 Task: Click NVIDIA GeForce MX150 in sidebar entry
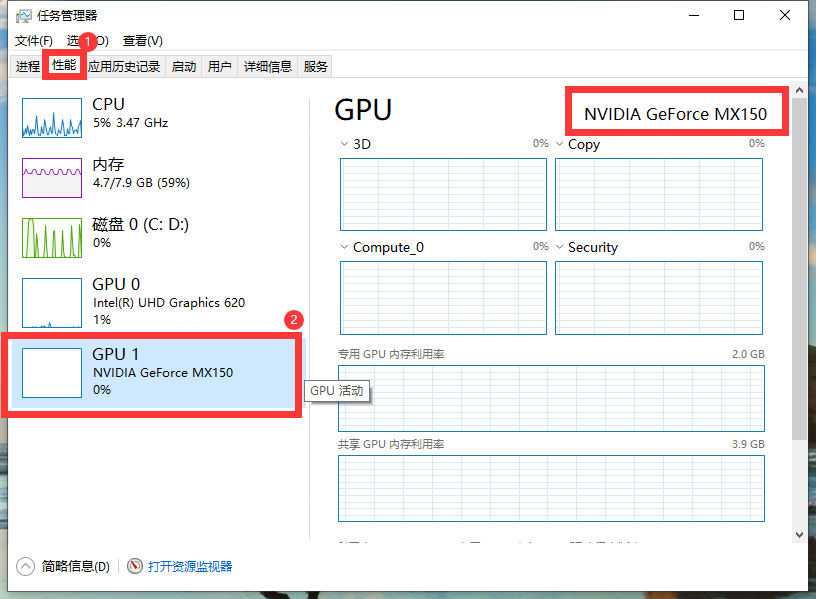[x=163, y=373]
